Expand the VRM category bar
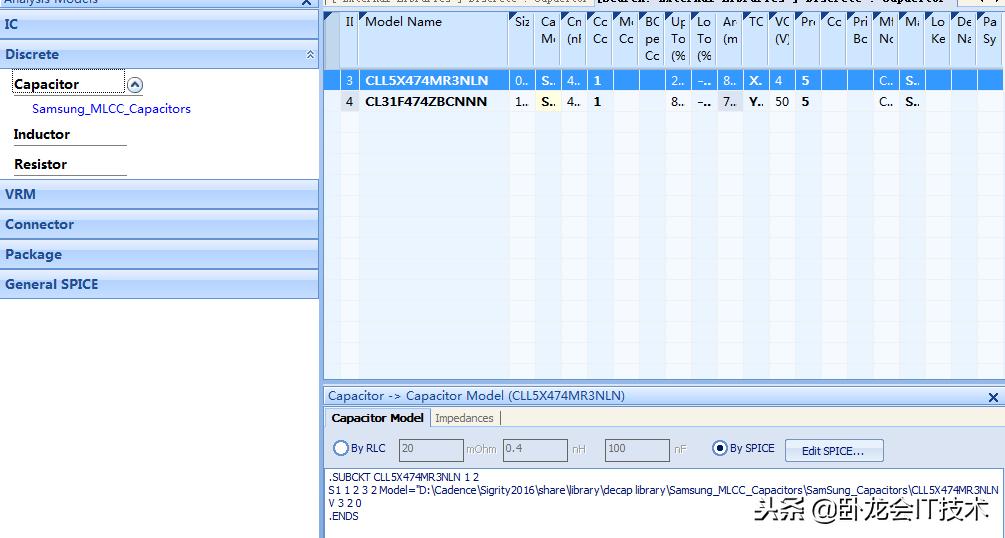The image size is (1005, 538). pos(159,194)
